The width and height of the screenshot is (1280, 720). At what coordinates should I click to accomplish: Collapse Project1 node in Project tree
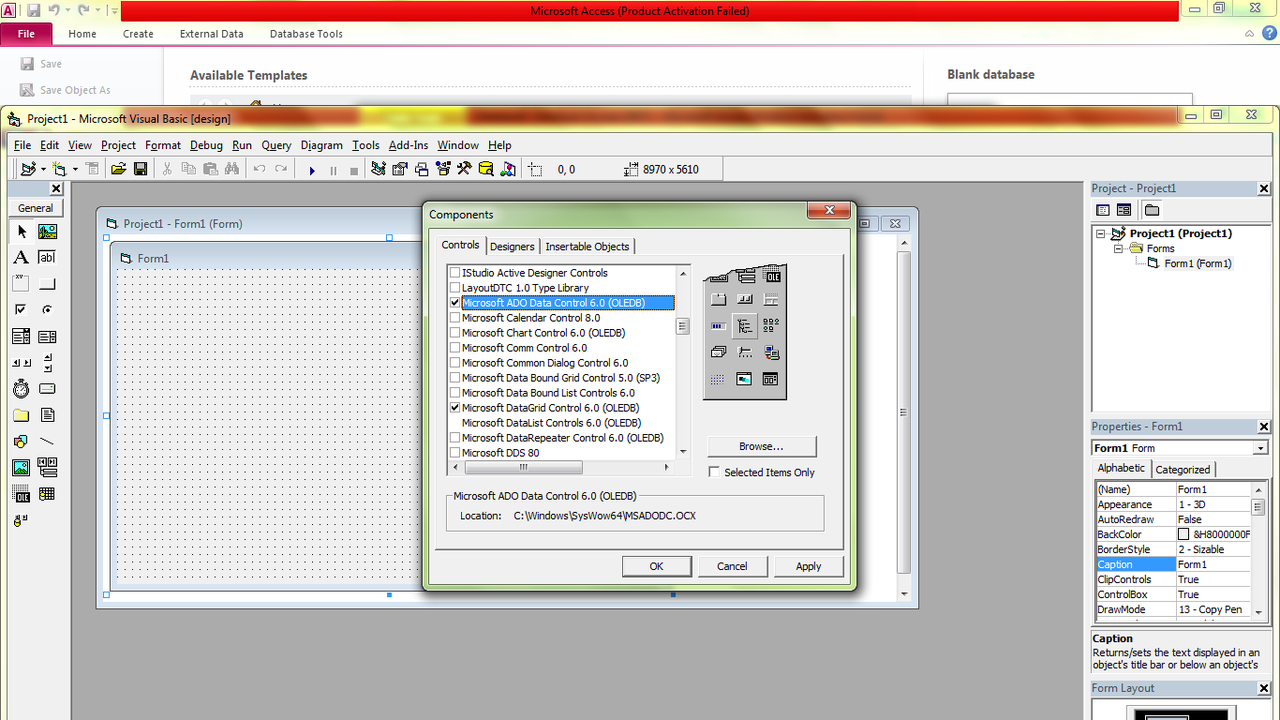(x=1101, y=234)
